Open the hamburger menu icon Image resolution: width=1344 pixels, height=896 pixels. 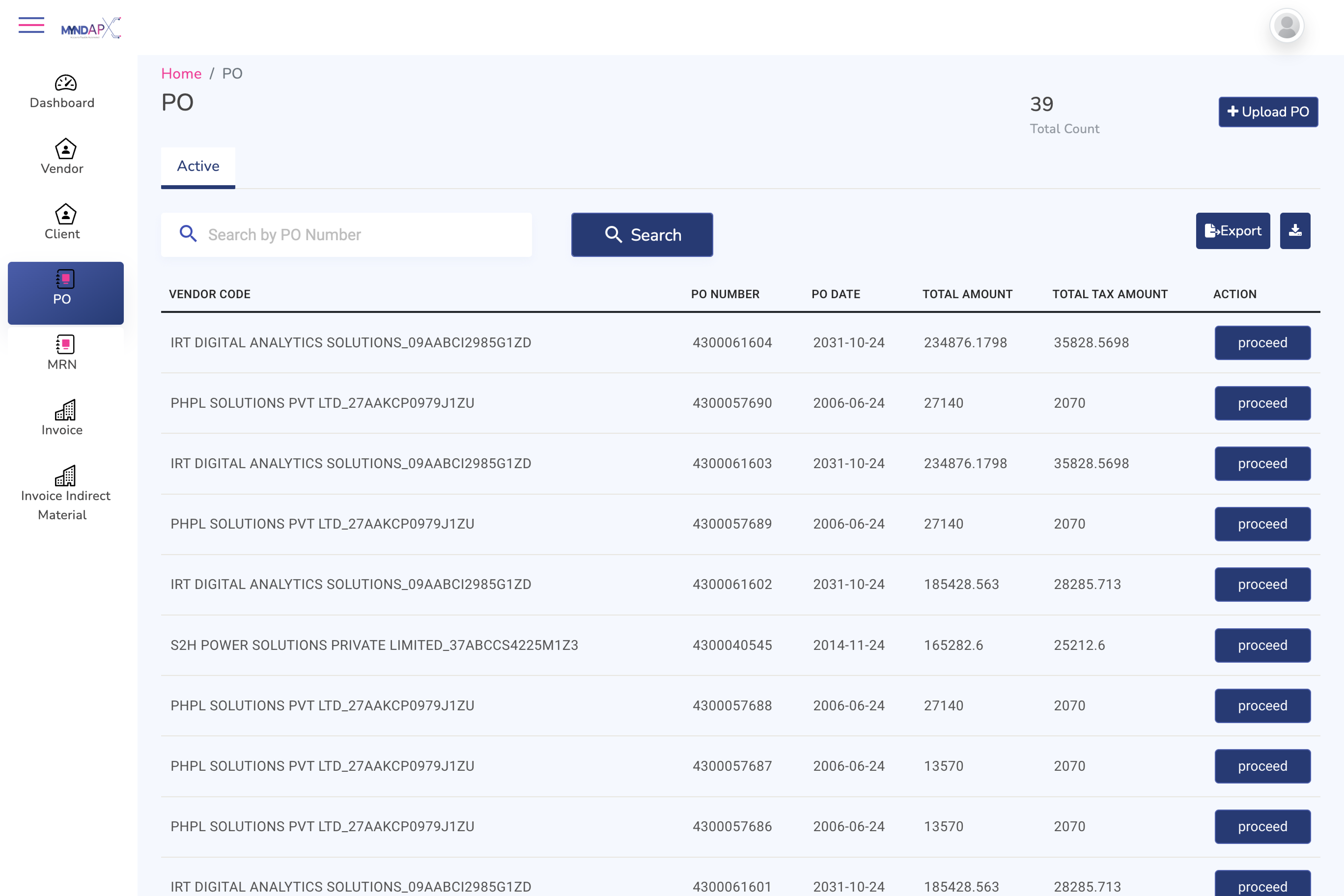pos(31,25)
